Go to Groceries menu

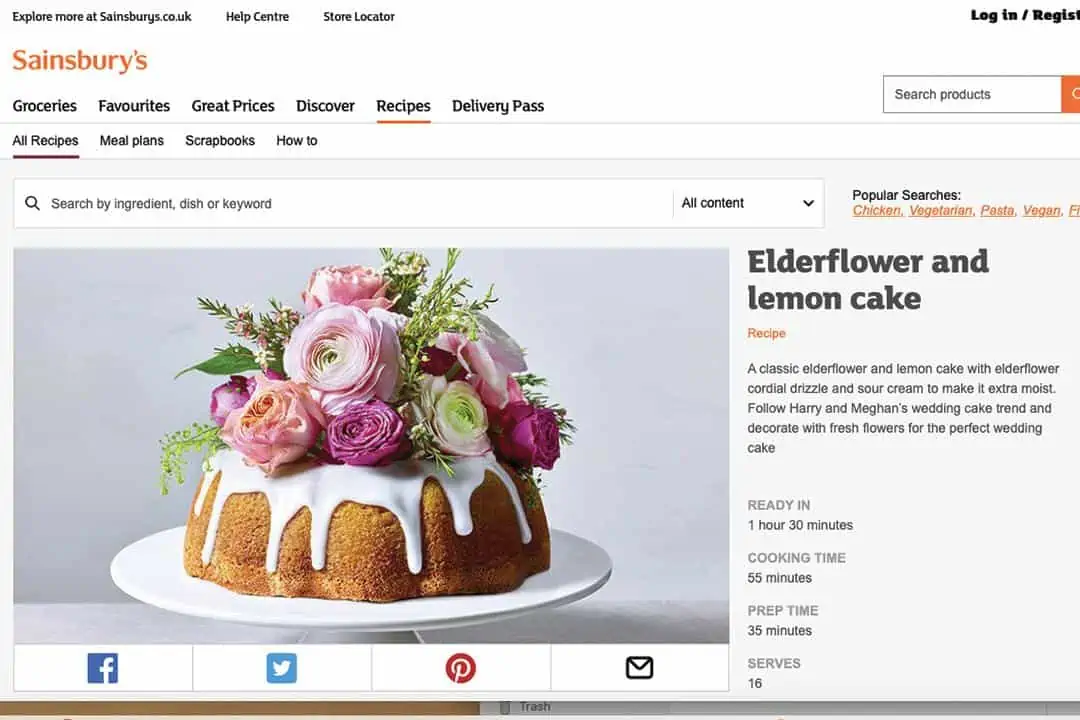click(45, 106)
